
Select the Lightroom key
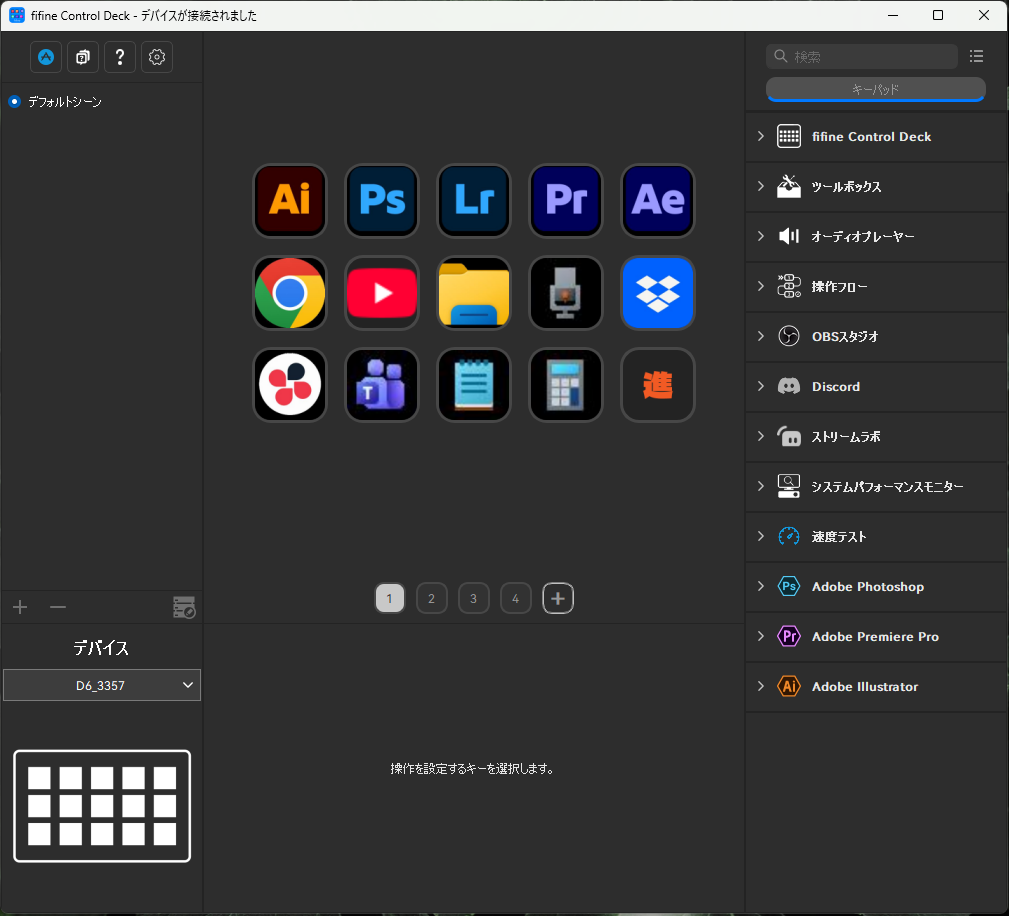pos(474,200)
